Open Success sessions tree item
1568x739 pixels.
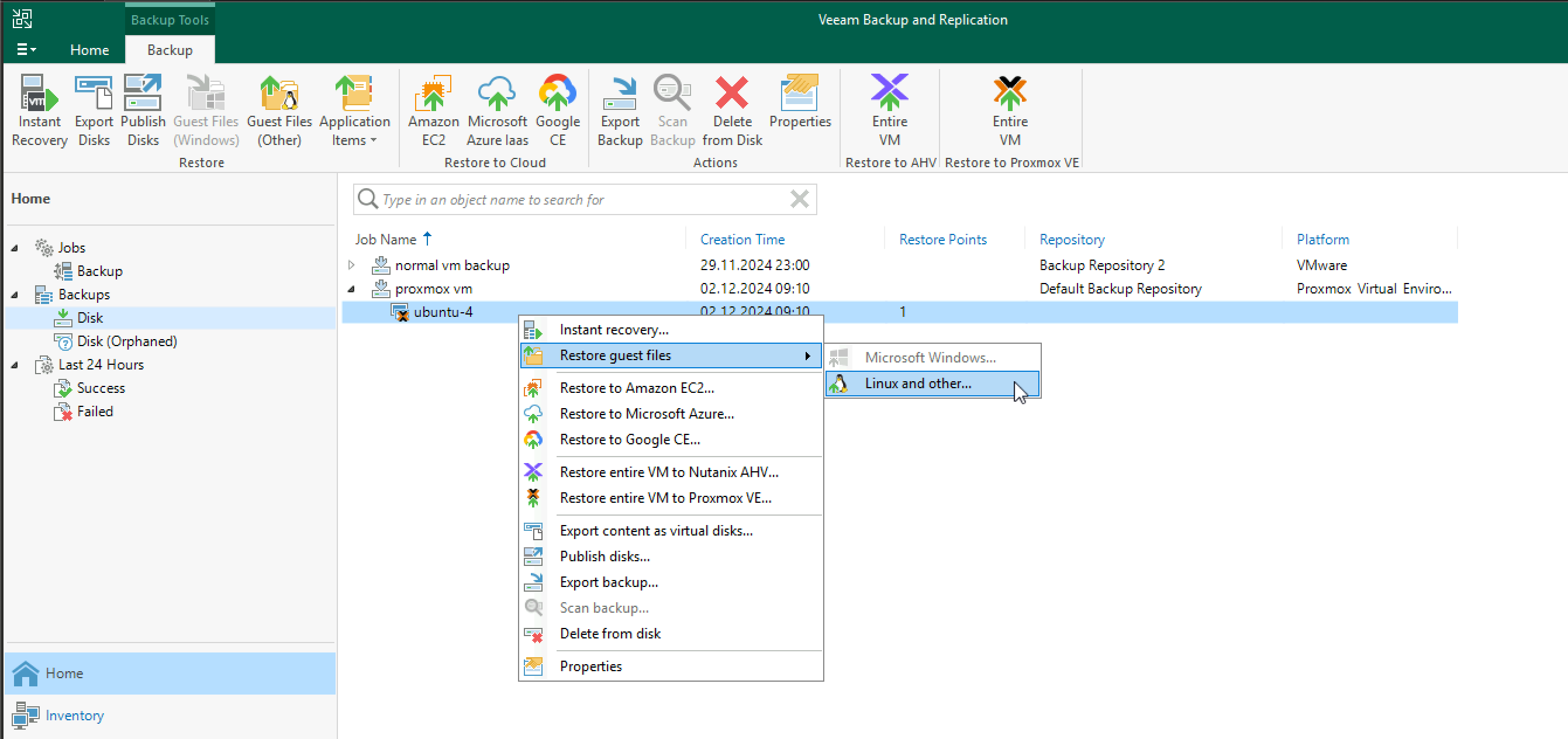tap(89, 388)
